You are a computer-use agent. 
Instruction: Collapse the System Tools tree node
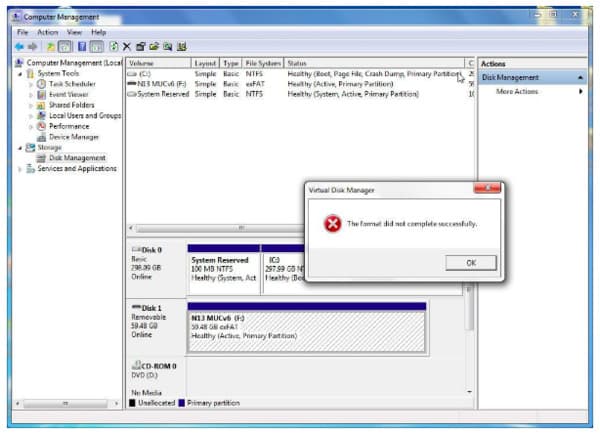tap(20, 74)
